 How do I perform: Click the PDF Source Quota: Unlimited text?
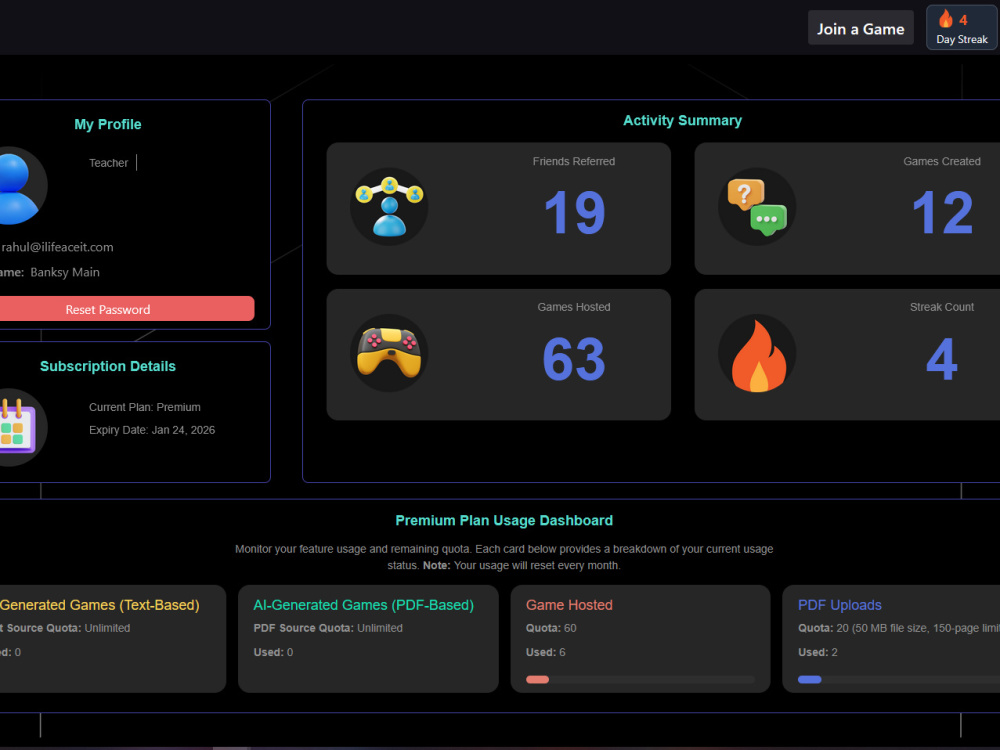(328, 628)
